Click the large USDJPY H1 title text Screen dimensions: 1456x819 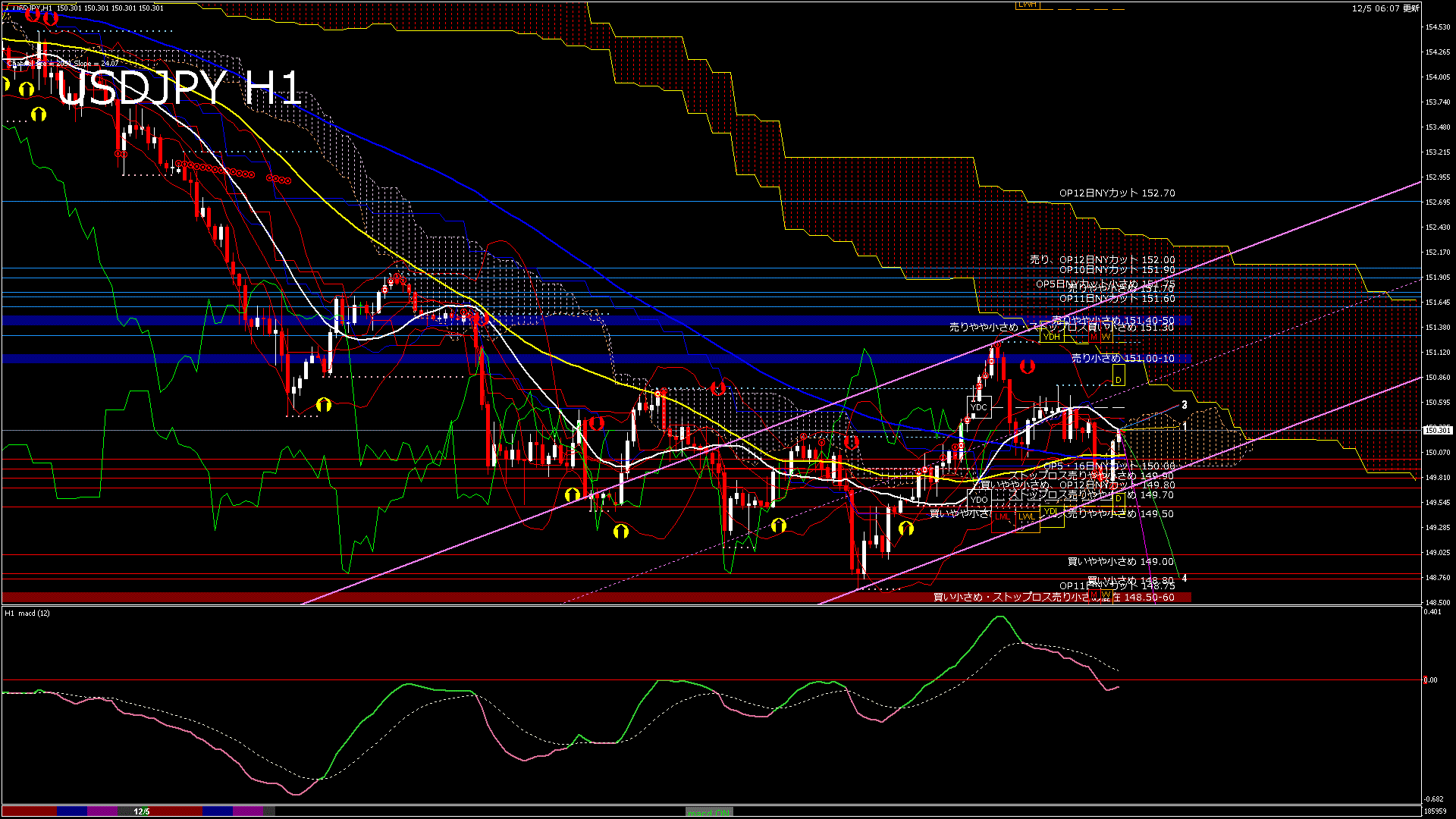(179, 89)
